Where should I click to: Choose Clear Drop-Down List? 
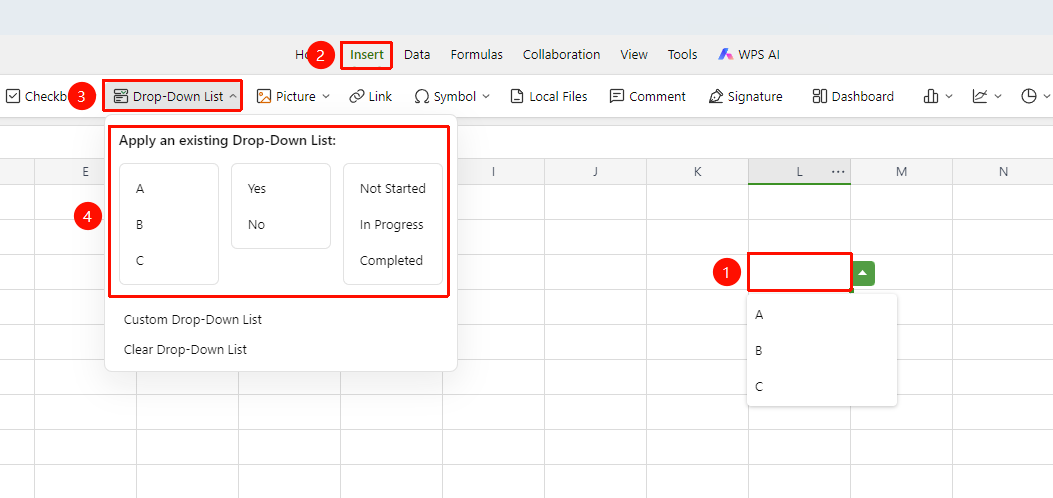[x=185, y=350]
